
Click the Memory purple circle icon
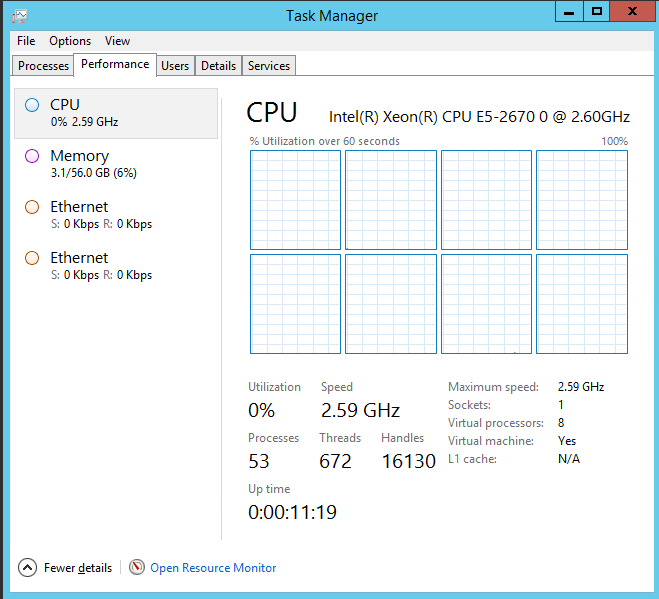pos(32,156)
